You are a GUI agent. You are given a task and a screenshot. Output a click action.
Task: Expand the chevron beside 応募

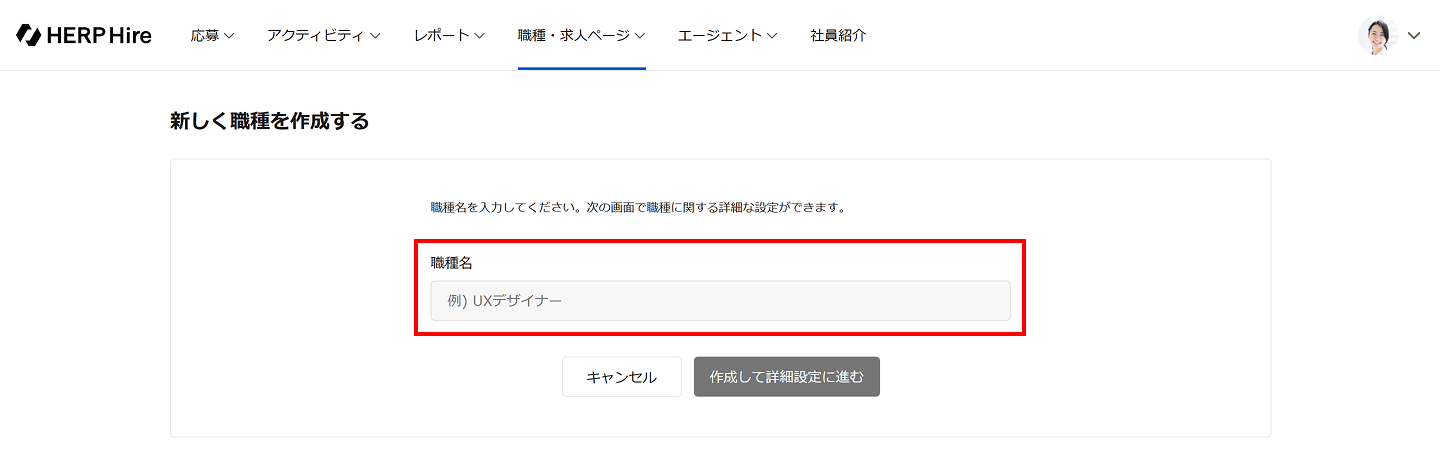pos(229,35)
